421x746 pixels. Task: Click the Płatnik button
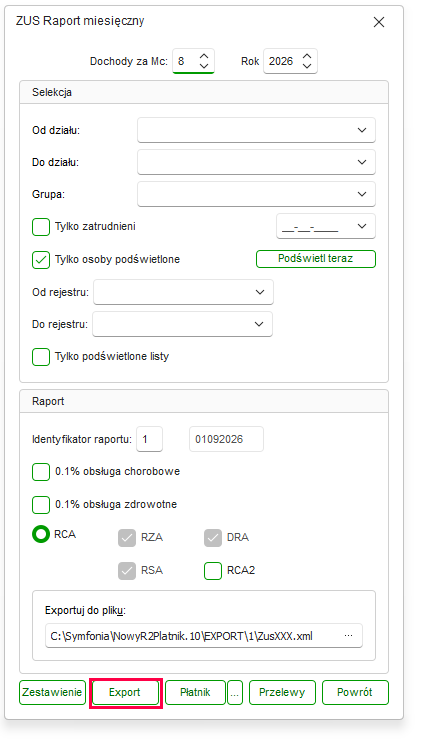pyautogui.click(x=196, y=692)
